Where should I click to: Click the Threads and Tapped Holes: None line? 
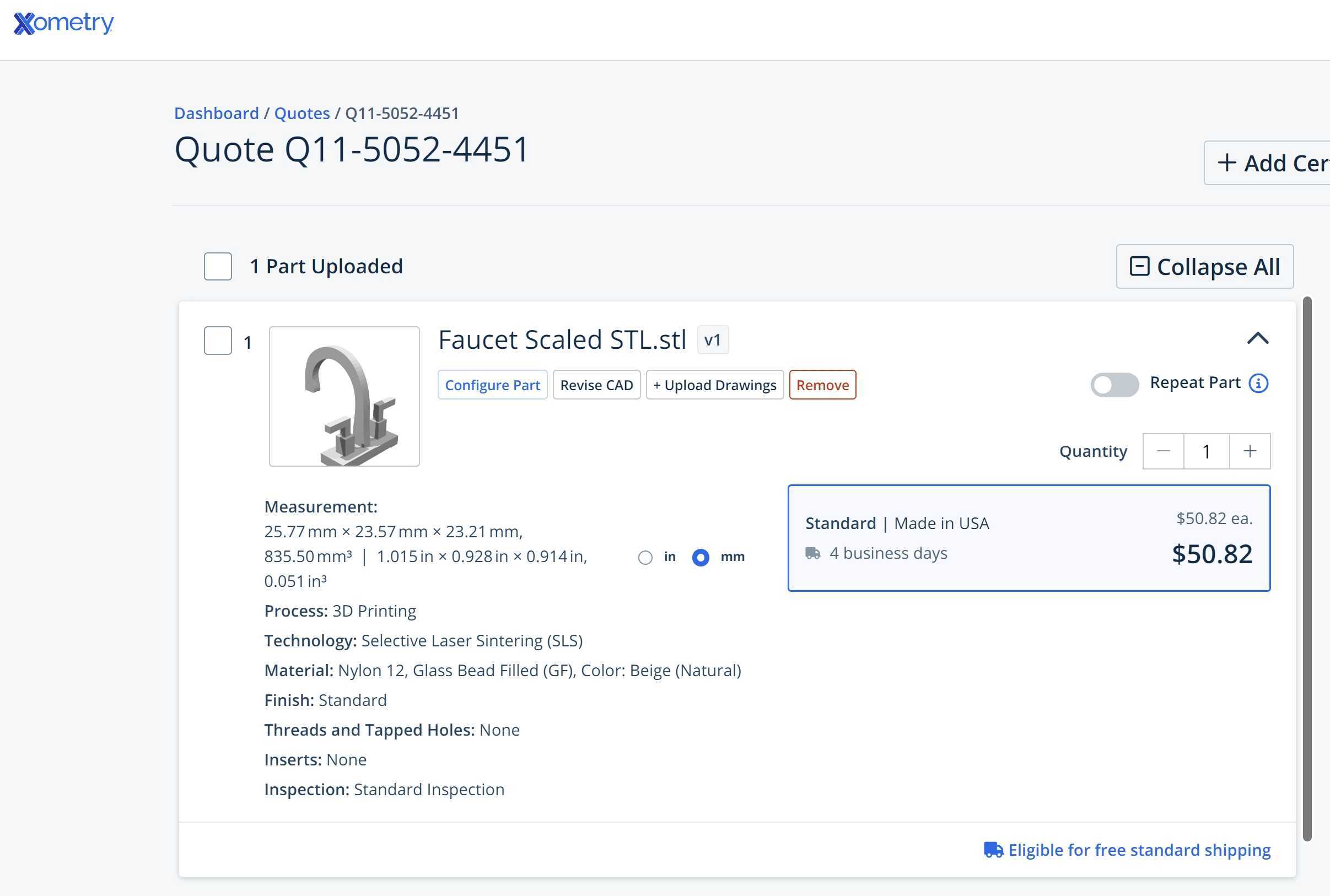point(392,730)
